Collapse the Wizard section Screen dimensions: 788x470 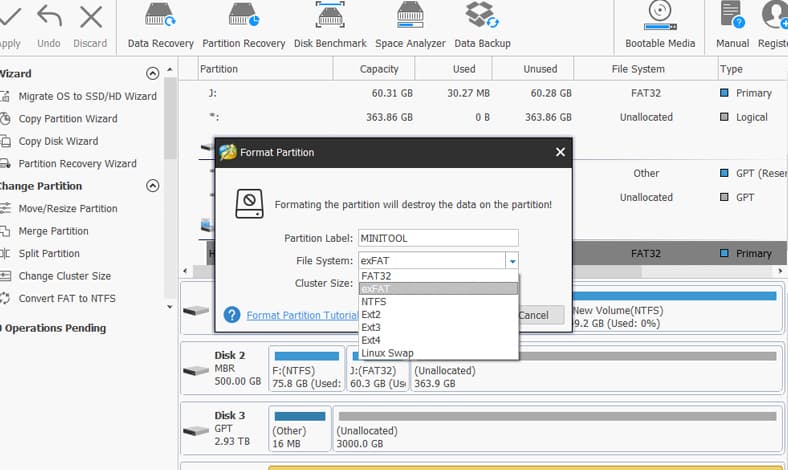[152, 73]
